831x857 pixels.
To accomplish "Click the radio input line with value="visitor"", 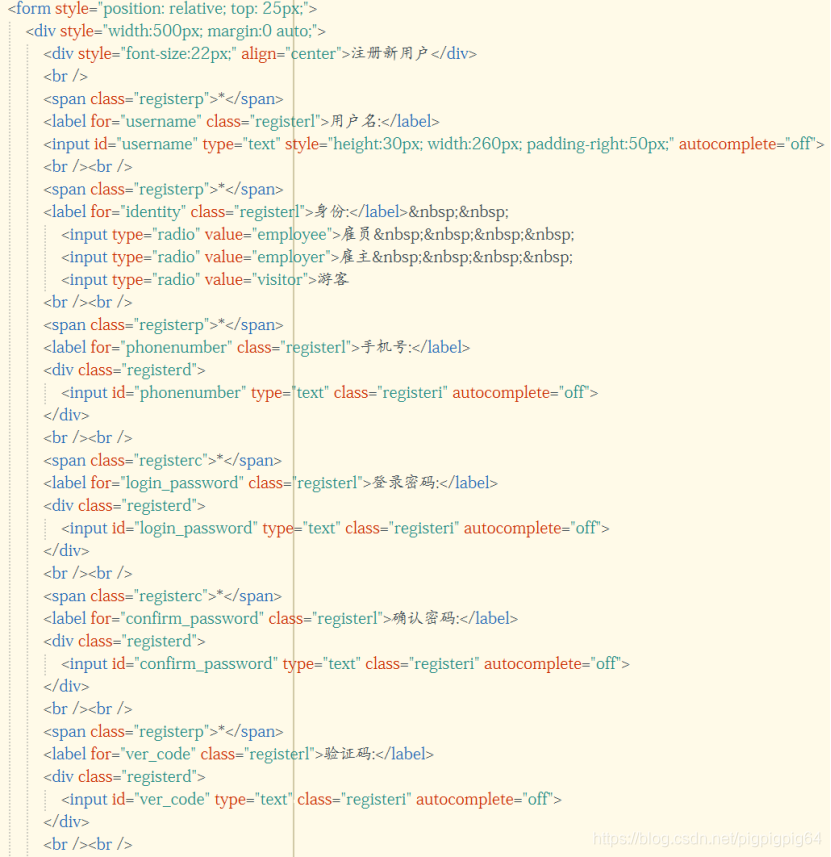I will click(205, 279).
